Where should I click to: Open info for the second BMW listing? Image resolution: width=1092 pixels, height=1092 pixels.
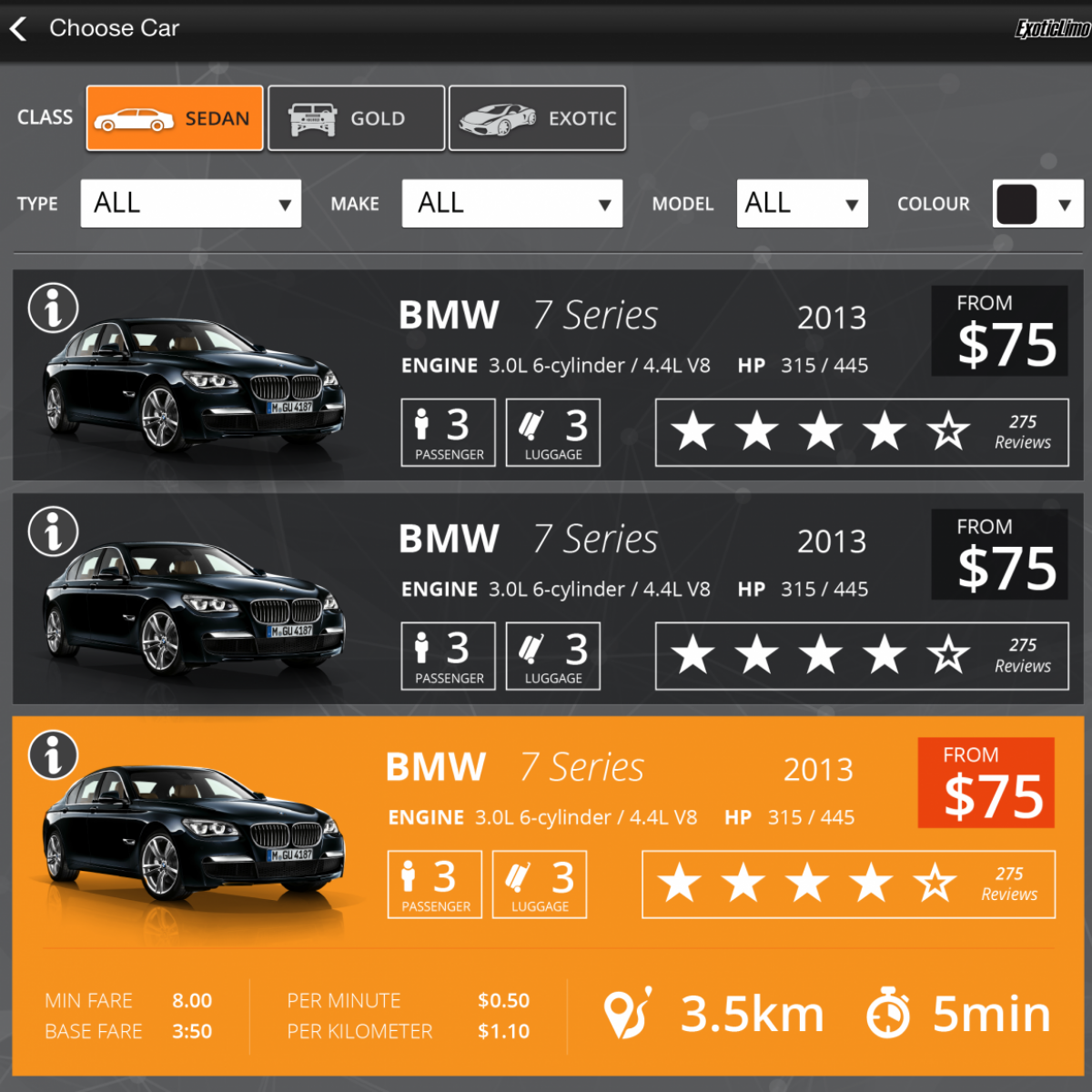pyautogui.click(x=54, y=531)
